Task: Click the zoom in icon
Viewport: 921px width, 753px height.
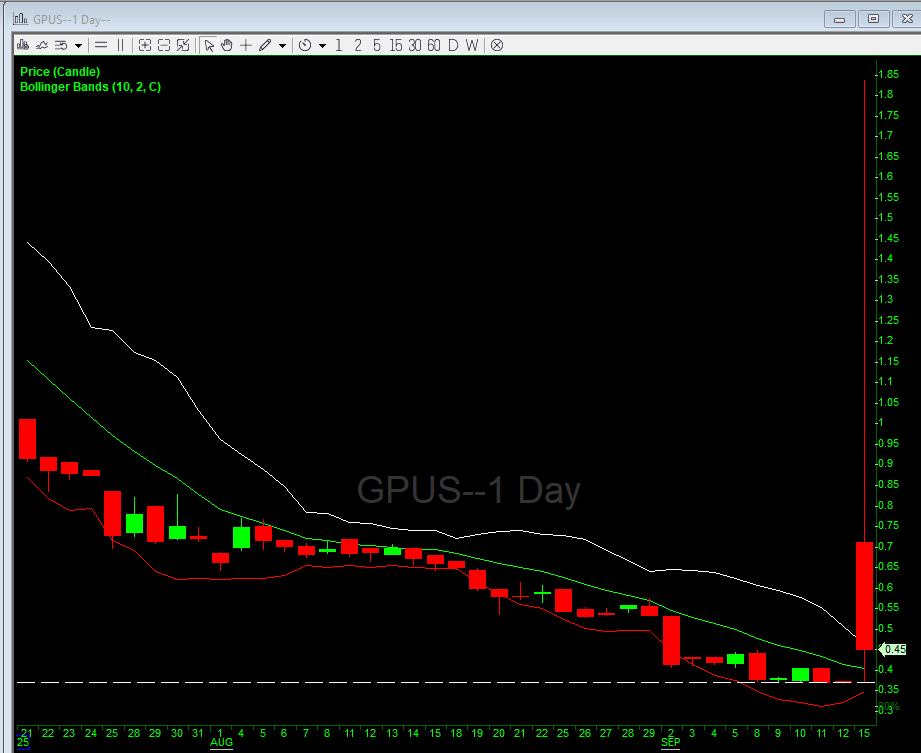Action: [x=145, y=45]
